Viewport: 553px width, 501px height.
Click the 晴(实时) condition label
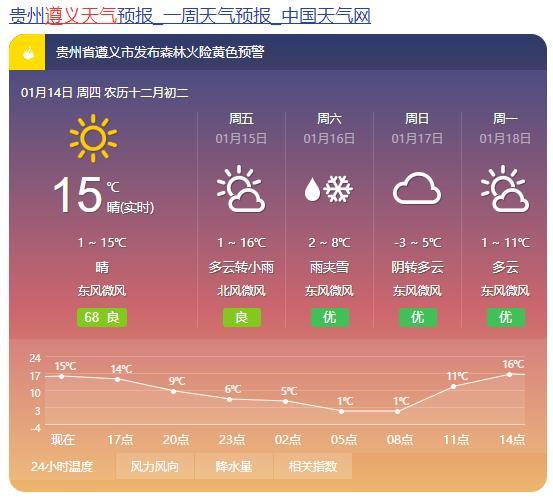[130, 207]
